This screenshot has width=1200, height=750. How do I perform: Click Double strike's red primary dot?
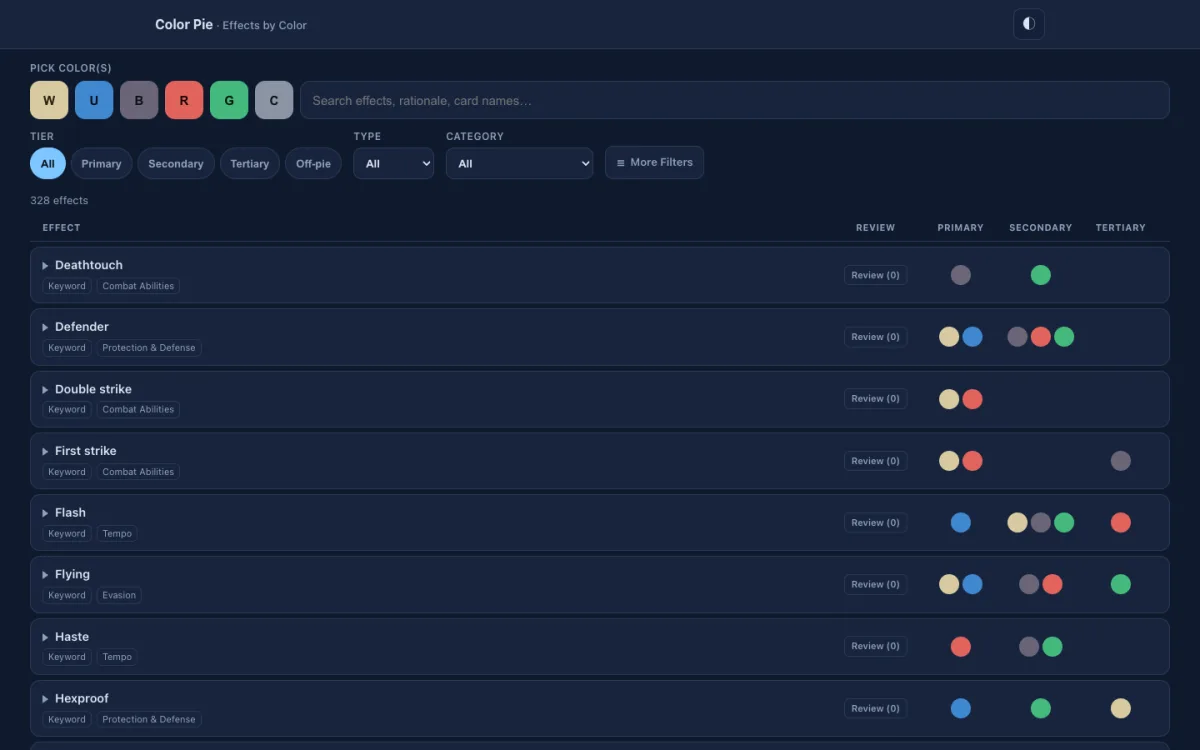point(972,399)
